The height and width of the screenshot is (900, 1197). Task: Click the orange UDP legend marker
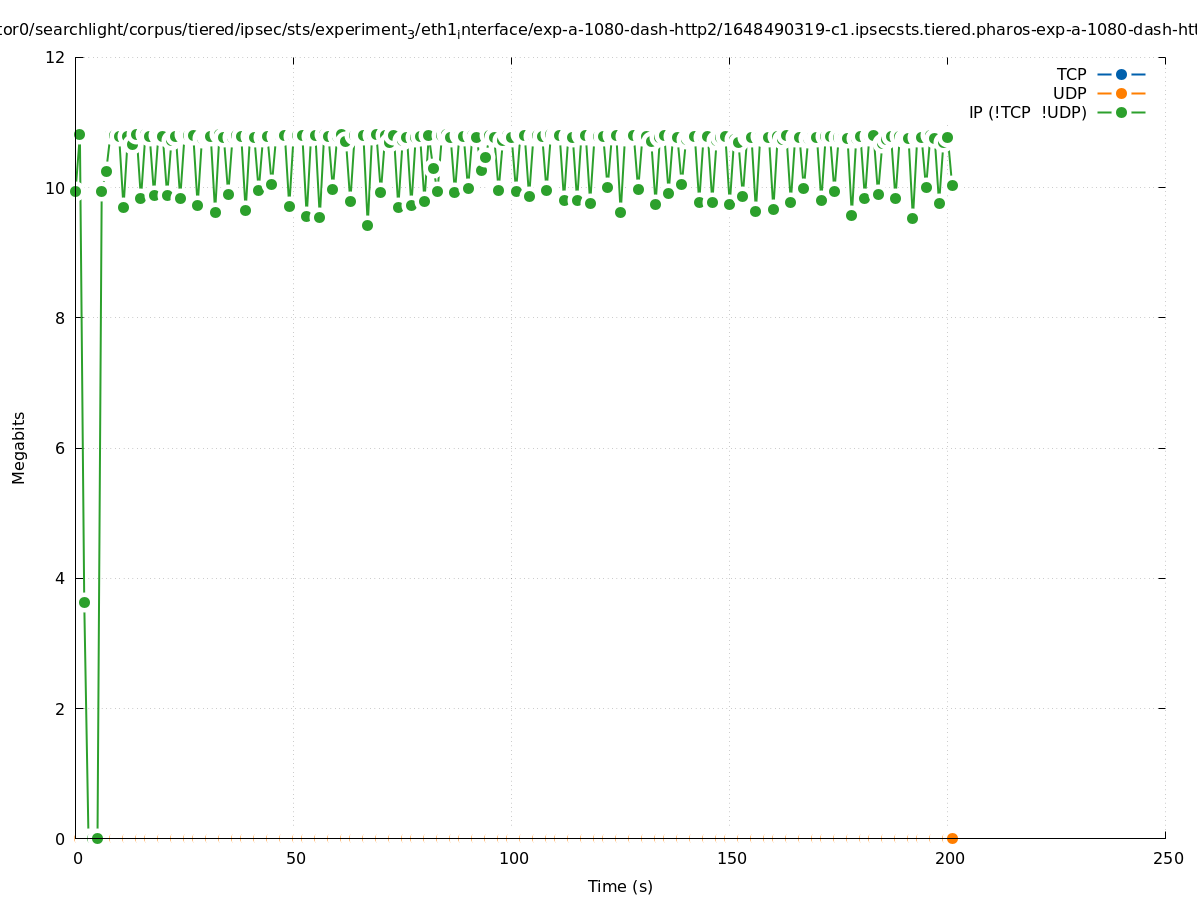(1121, 93)
